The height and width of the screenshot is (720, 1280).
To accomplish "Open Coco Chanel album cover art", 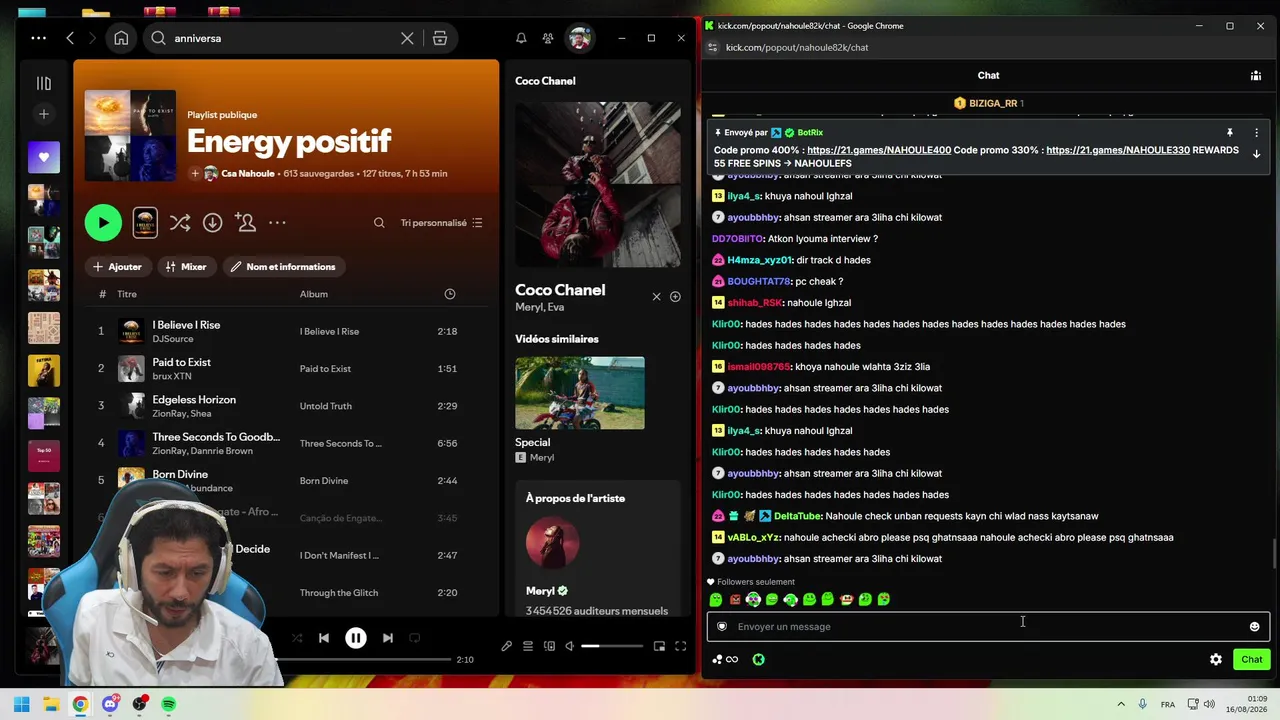I will point(598,184).
